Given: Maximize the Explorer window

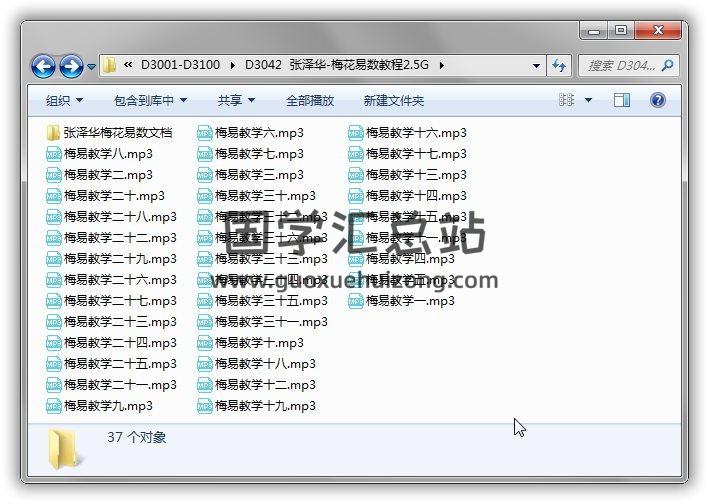Looking at the screenshot, I should [x=621, y=31].
